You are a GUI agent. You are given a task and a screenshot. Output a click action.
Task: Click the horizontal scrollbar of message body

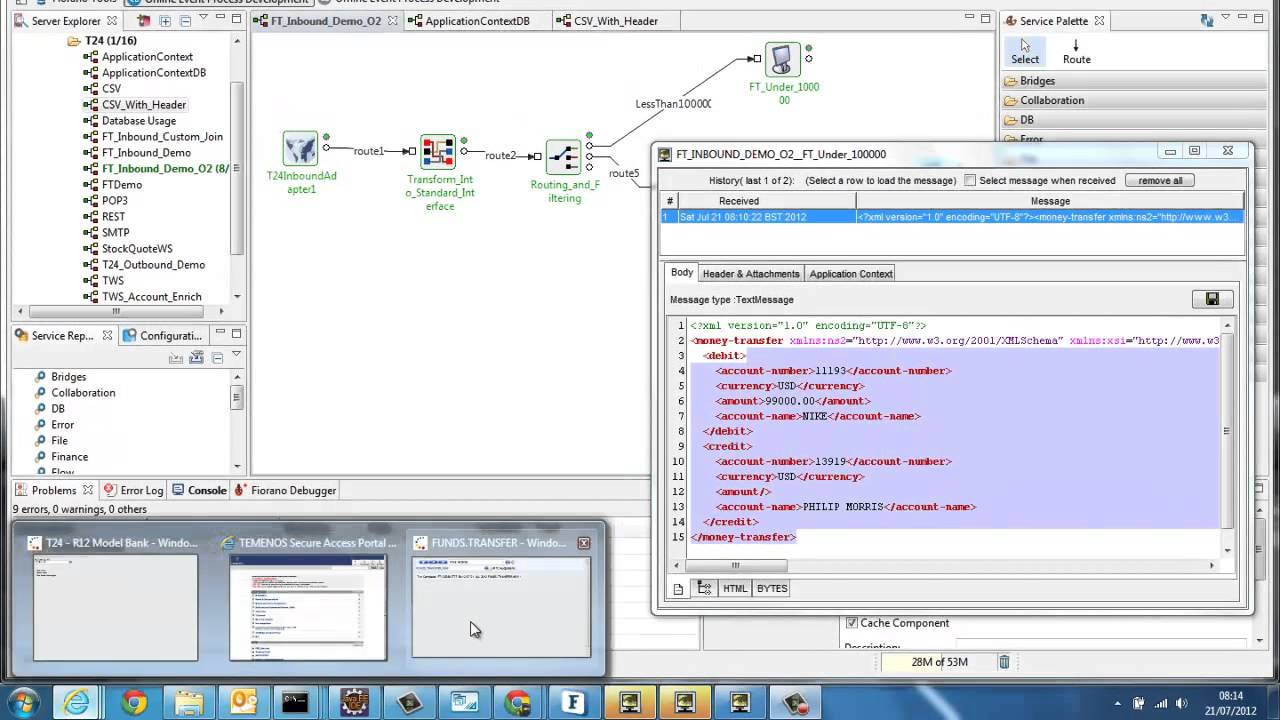click(736, 565)
